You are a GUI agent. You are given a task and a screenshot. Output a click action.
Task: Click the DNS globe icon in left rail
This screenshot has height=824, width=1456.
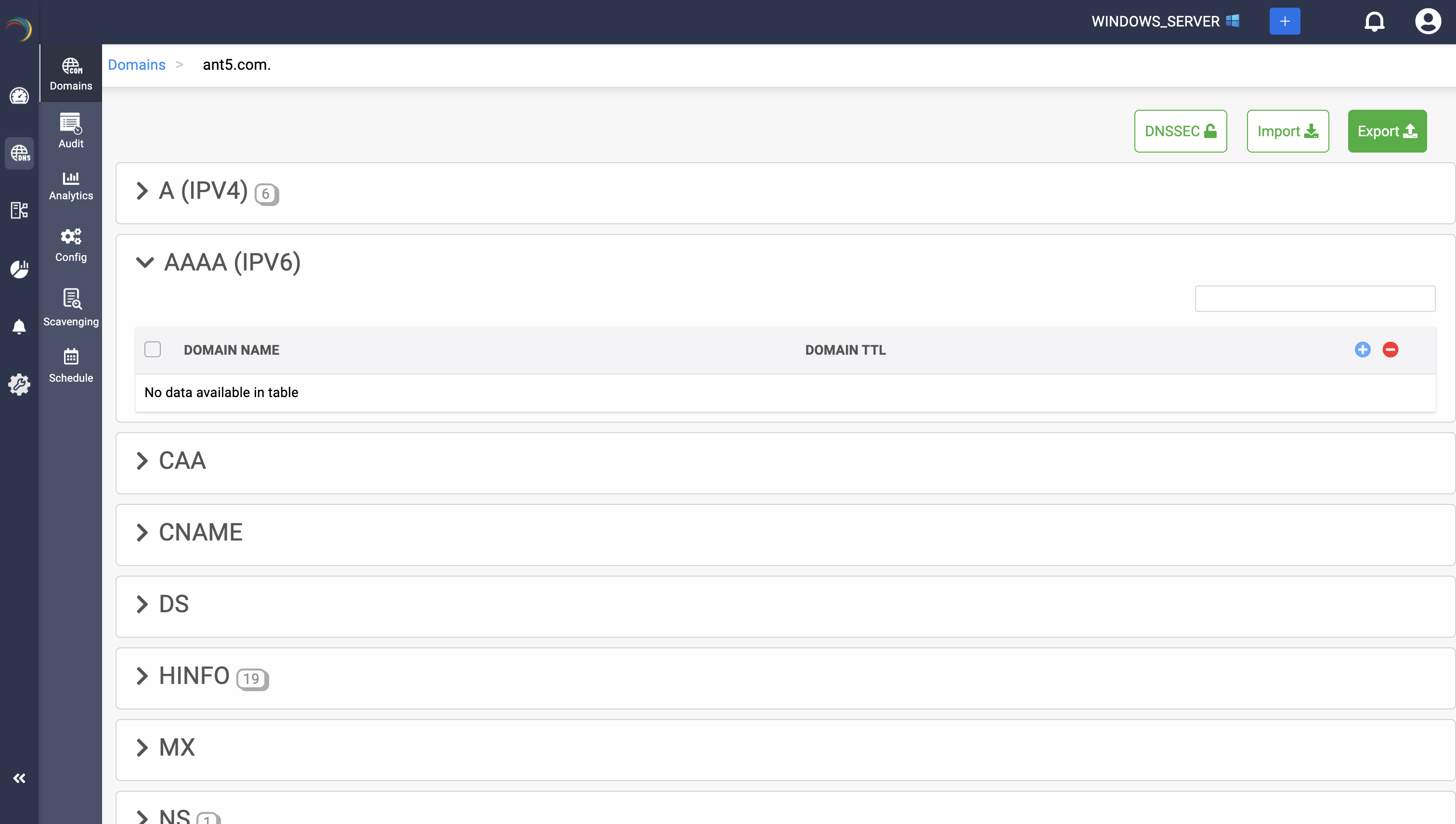tap(19, 154)
